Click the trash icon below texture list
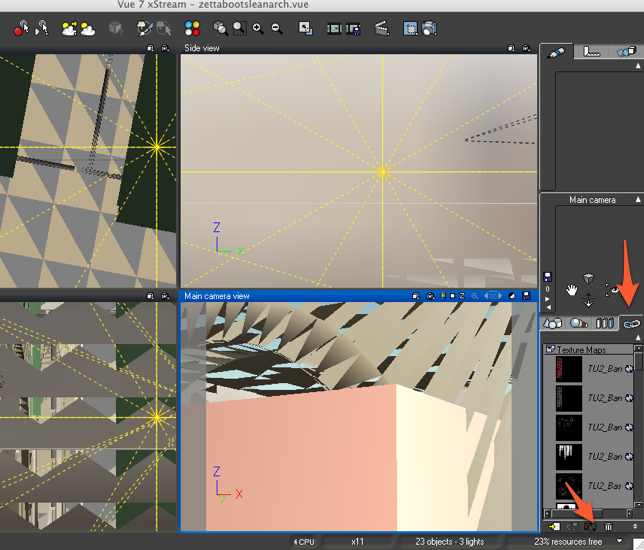Viewport: 644px width, 550px height. [x=608, y=525]
